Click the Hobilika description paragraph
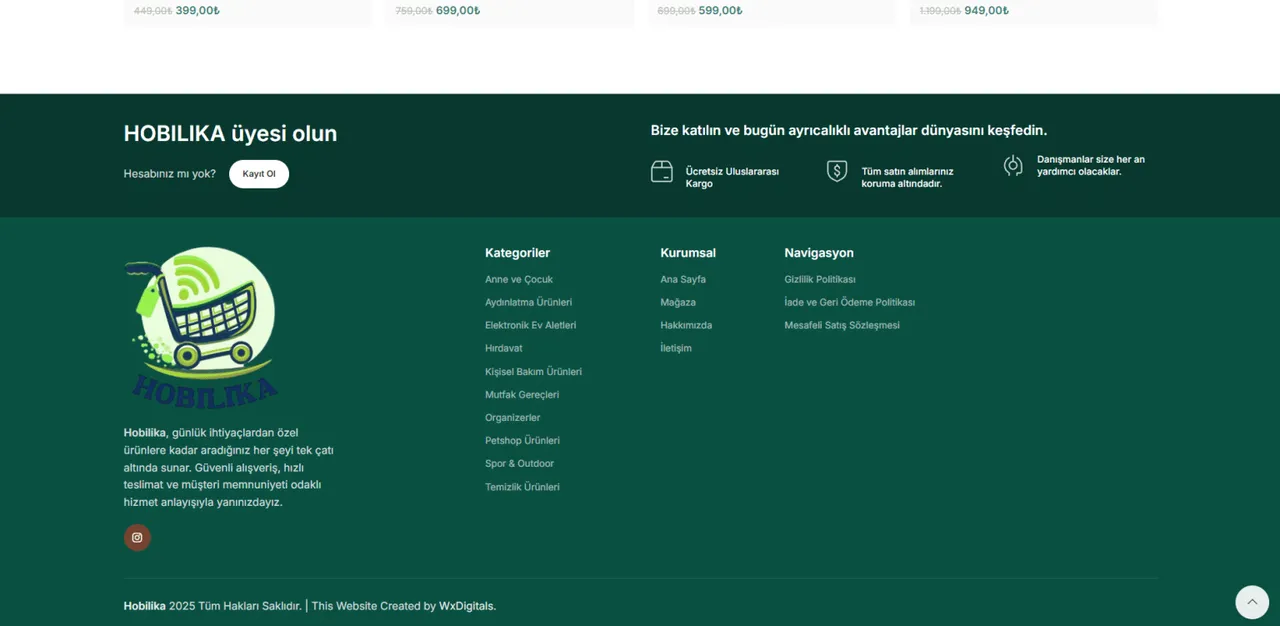The height and width of the screenshot is (626, 1280). (229, 467)
